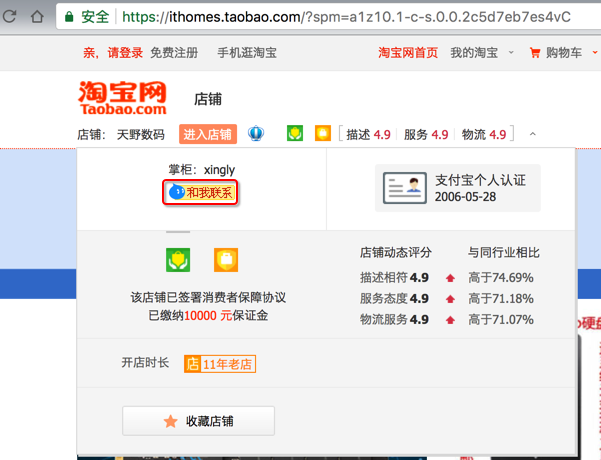The image size is (601, 460).
Task: Go to browser home page icon
Action: (x=37, y=16)
